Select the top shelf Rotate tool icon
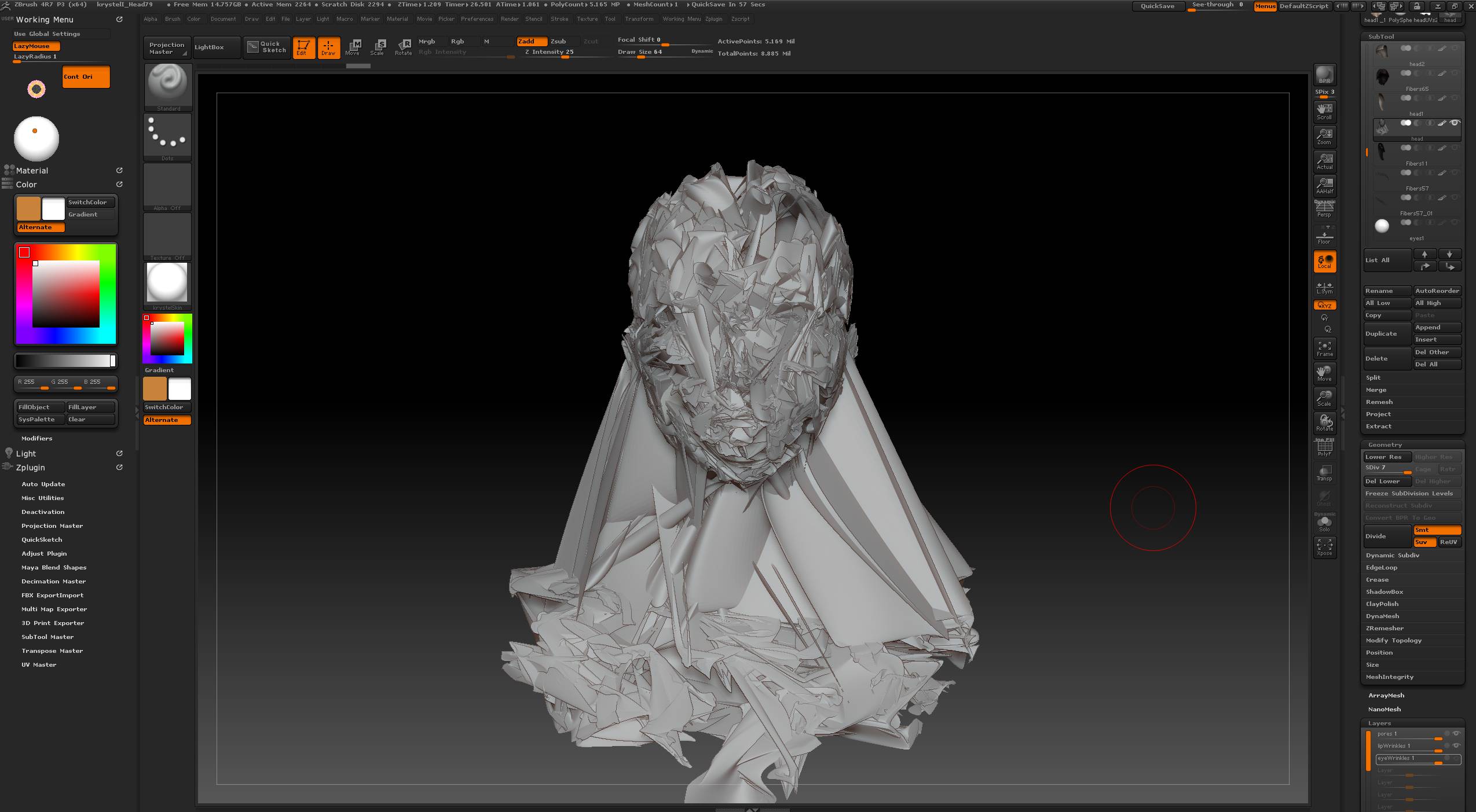Screen dimensions: 1476x812 pyautogui.click(x=404, y=47)
